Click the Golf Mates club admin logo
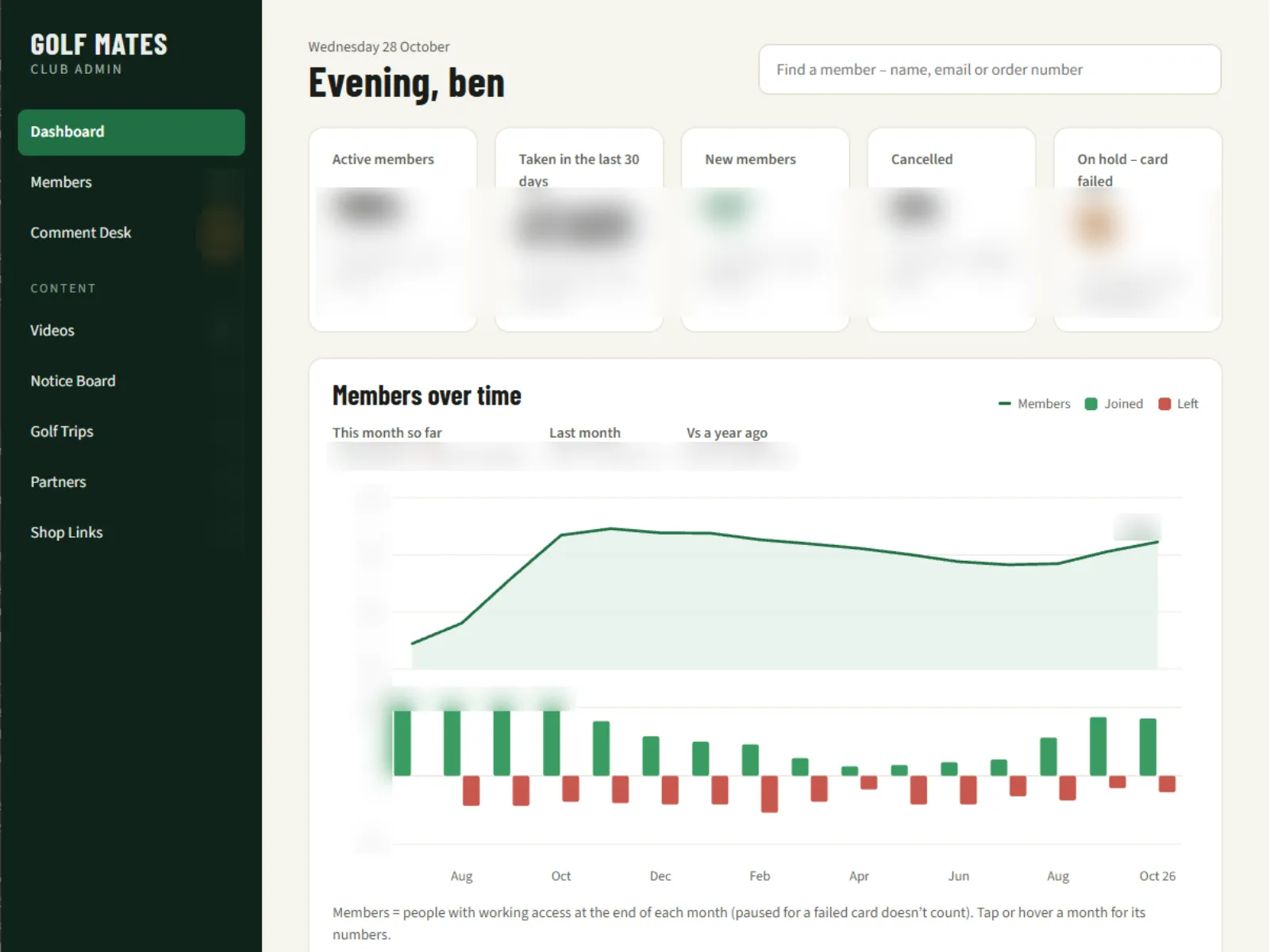 tap(98, 53)
